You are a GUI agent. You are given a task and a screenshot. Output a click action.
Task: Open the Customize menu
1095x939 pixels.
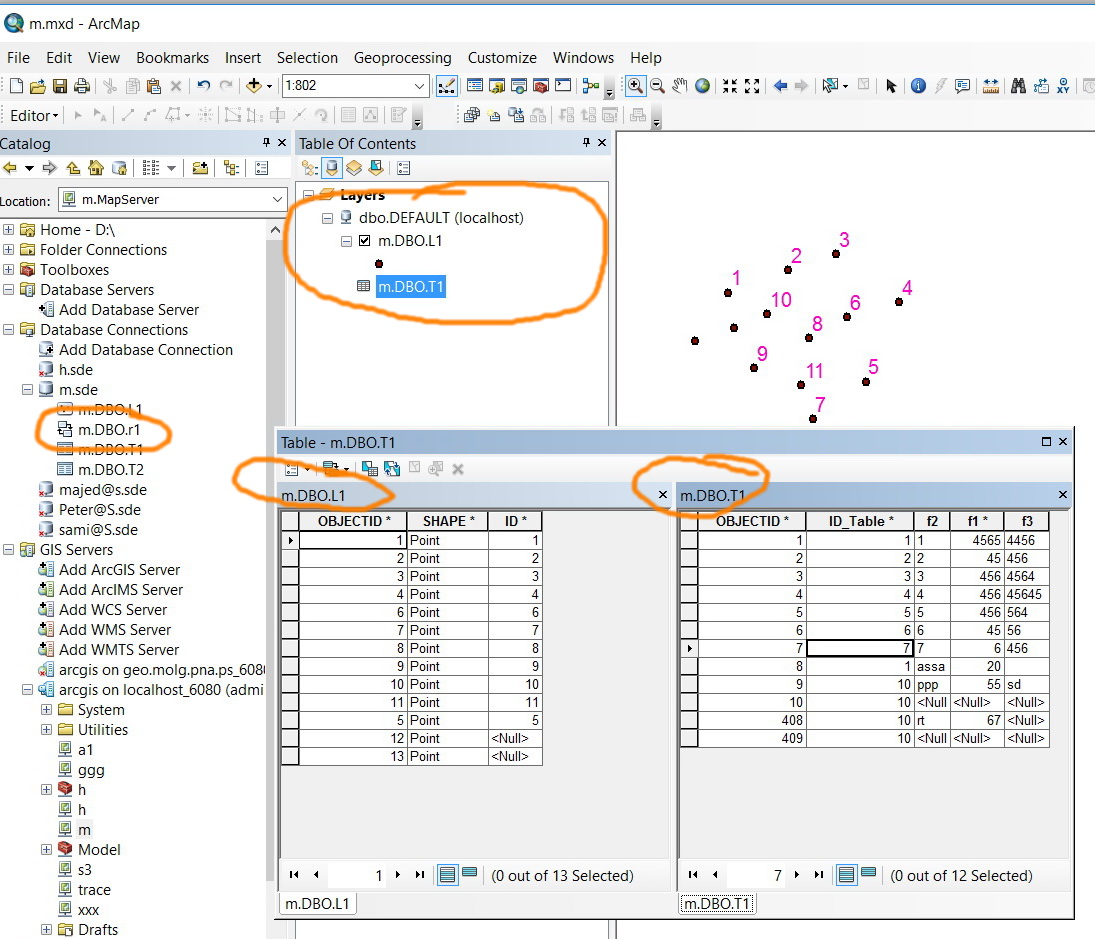[x=502, y=58]
